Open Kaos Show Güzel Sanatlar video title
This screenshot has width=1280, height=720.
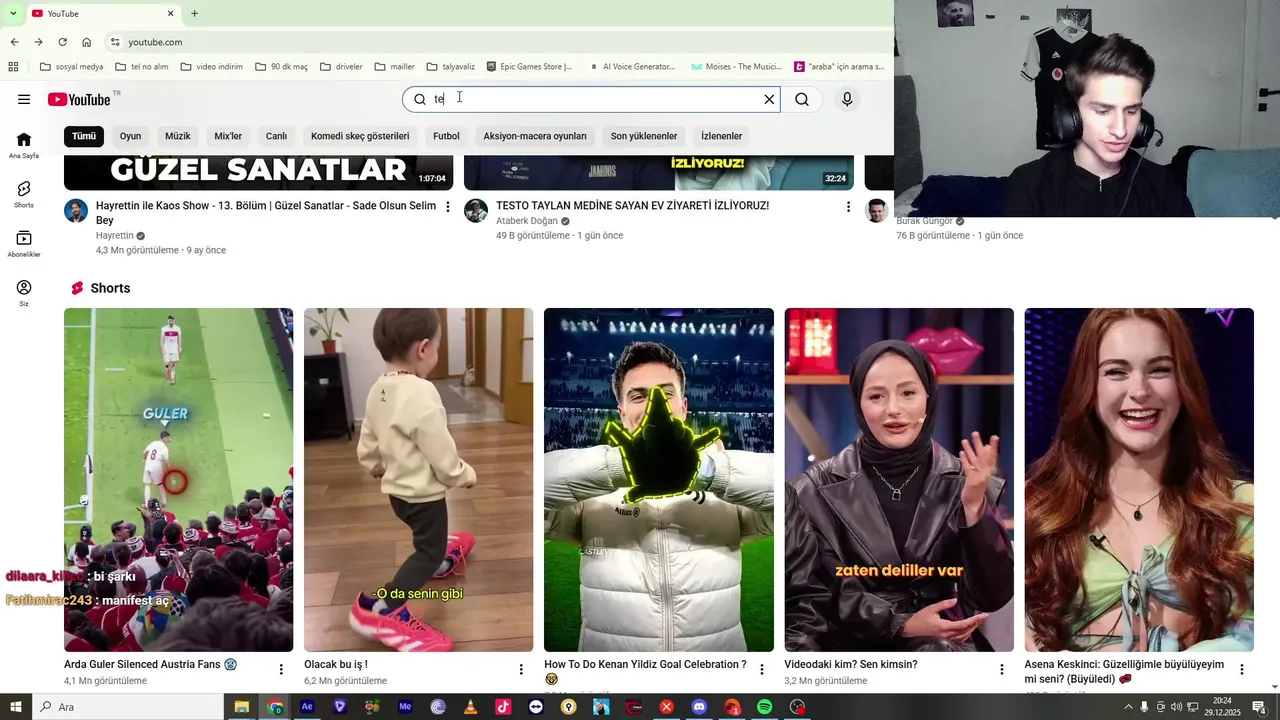pos(266,212)
